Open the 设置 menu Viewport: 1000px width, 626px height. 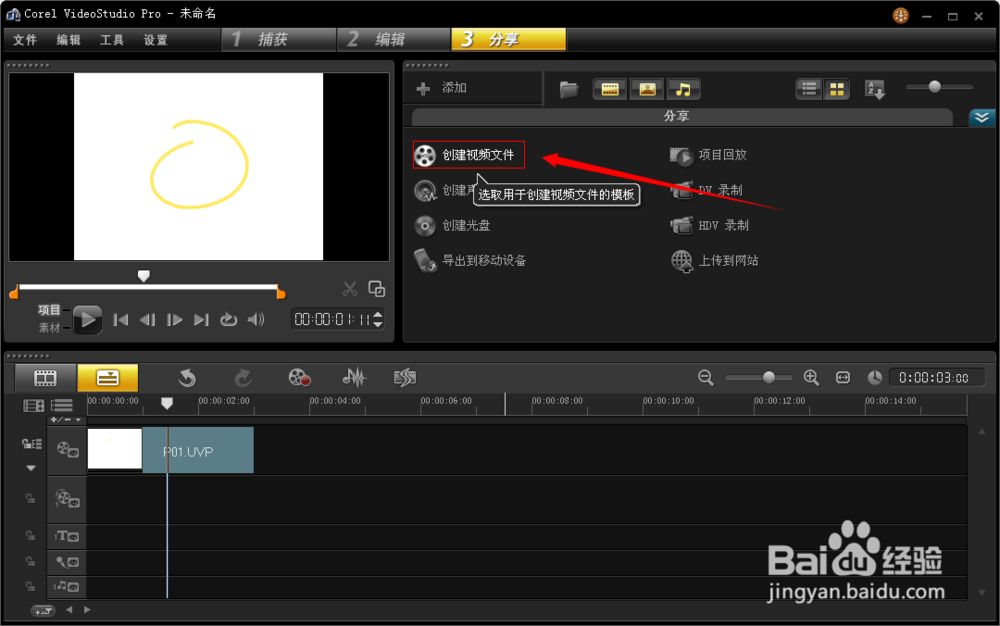[x=155, y=40]
